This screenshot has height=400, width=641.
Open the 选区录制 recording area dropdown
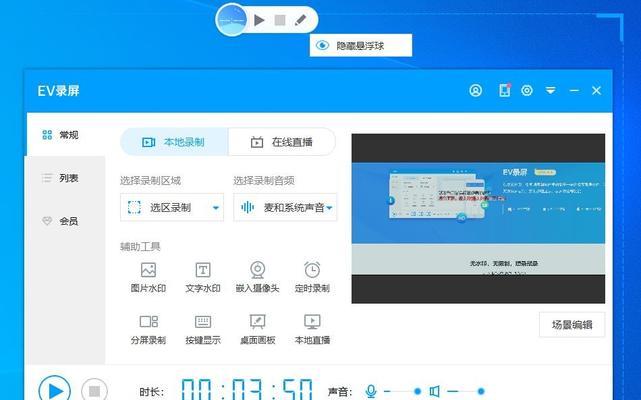click(x=172, y=207)
